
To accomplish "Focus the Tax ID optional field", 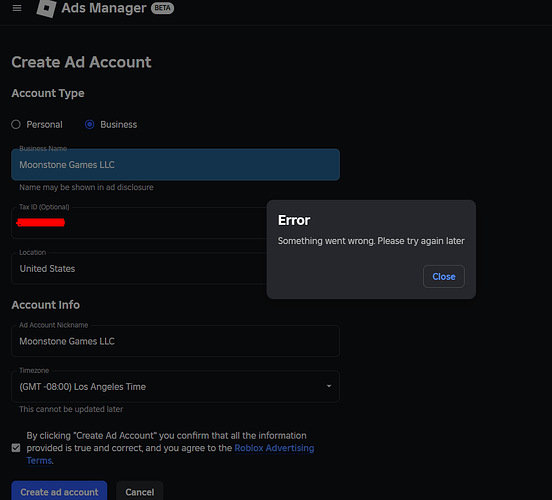I will (139, 223).
